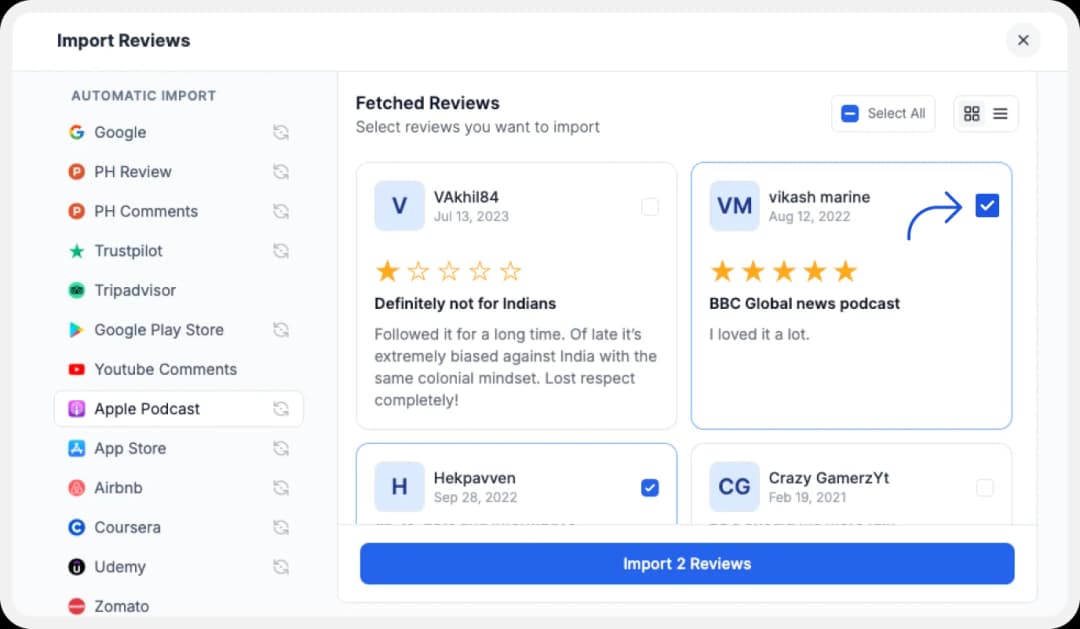
Task: Uncheck the Hekpavven review checkbox
Action: click(650, 488)
